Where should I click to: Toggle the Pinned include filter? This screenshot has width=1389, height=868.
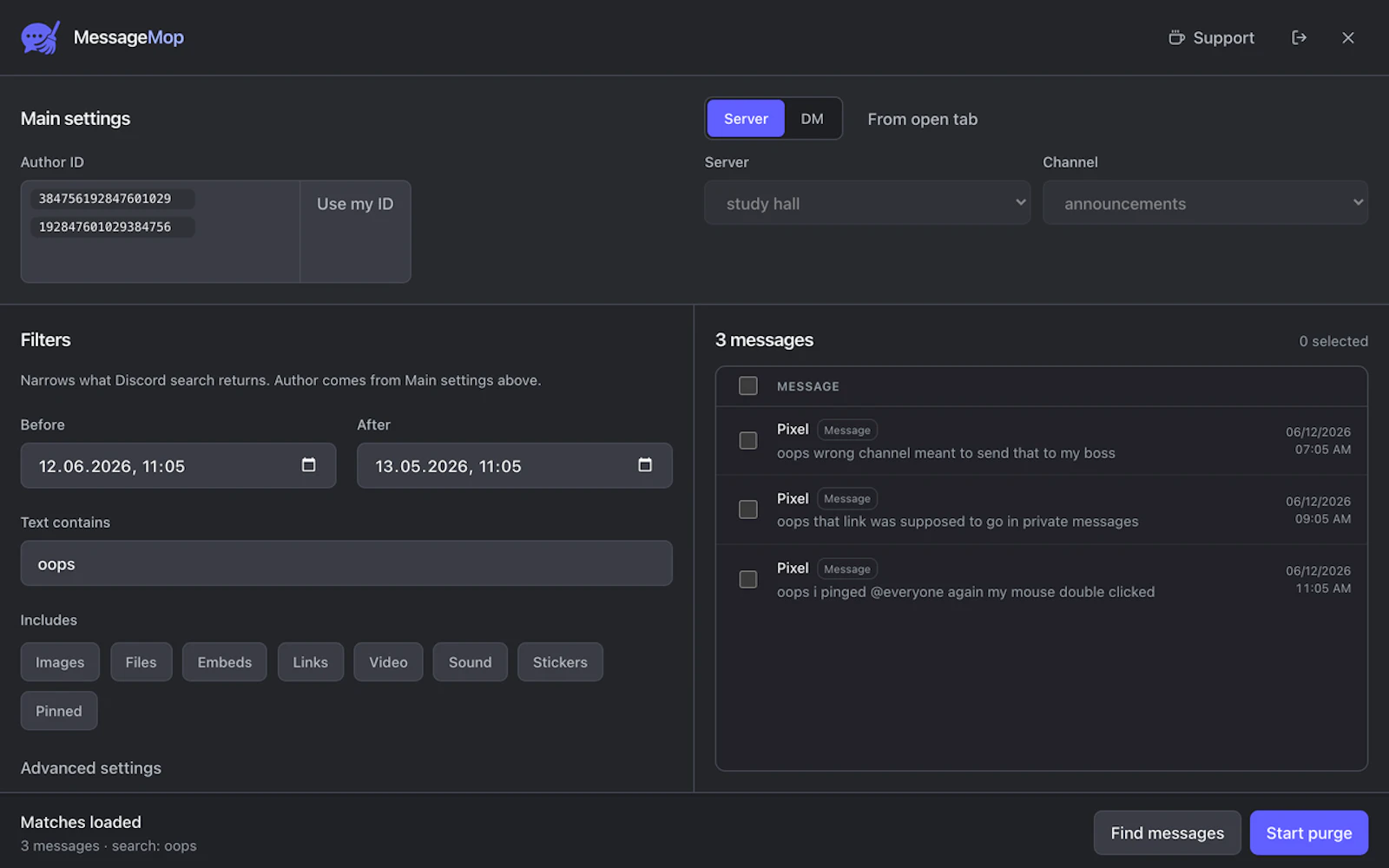[59, 711]
